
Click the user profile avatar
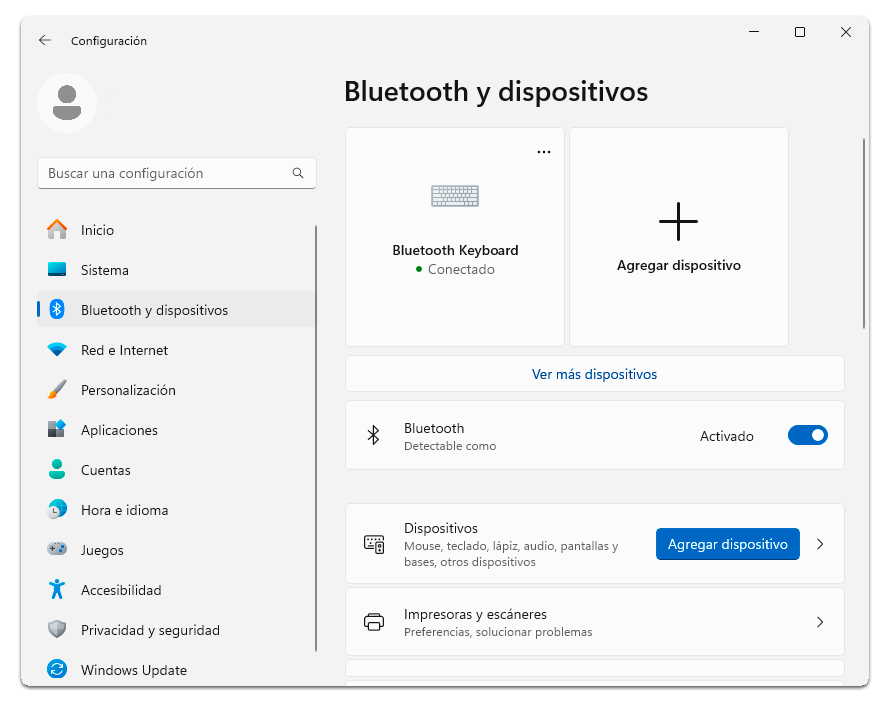[67, 103]
